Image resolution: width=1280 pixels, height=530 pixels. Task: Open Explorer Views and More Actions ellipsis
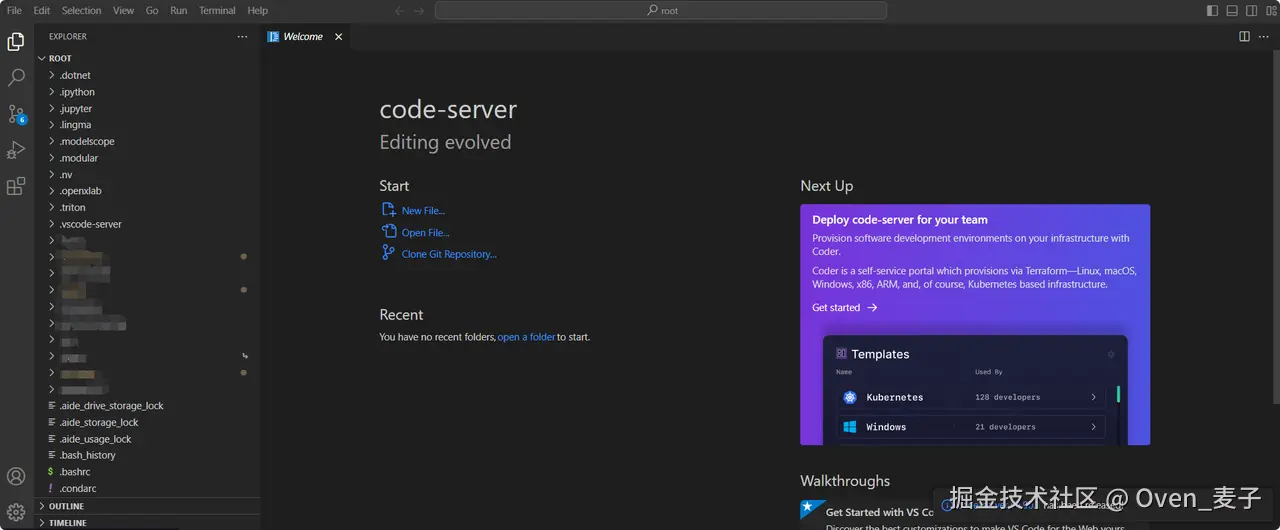[x=242, y=36]
